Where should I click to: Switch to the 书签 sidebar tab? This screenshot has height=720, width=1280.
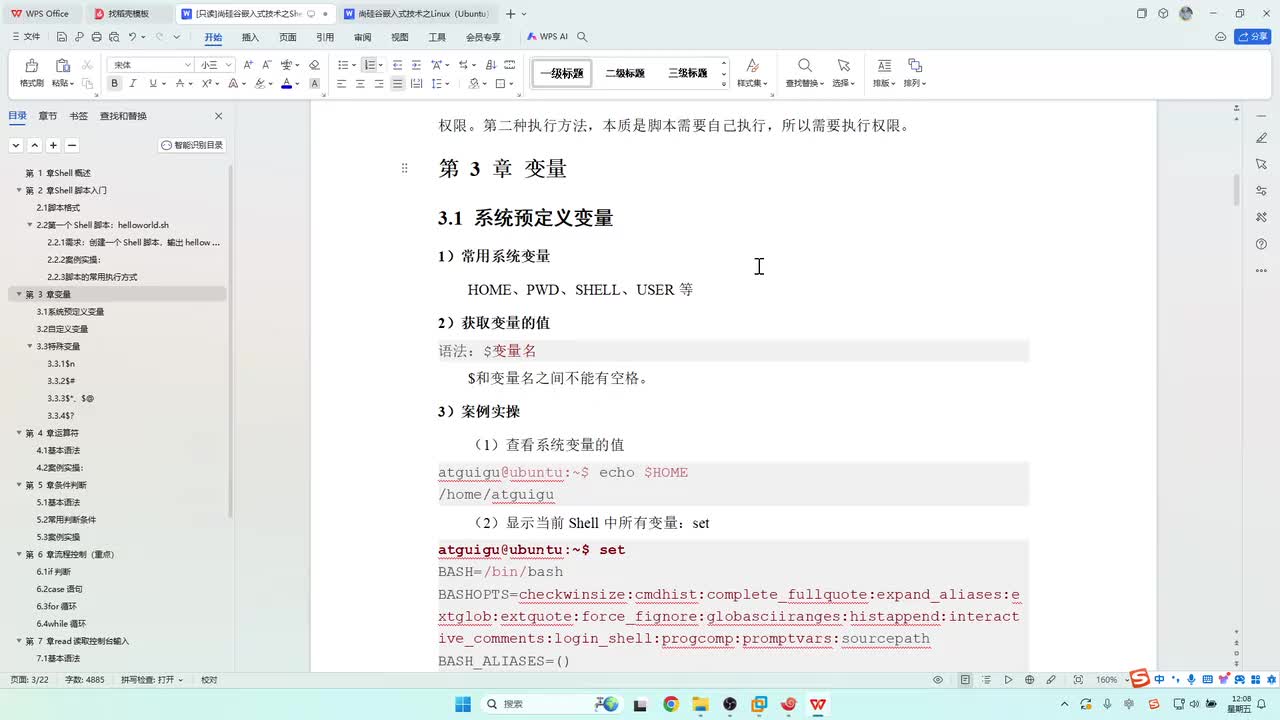[x=79, y=116]
